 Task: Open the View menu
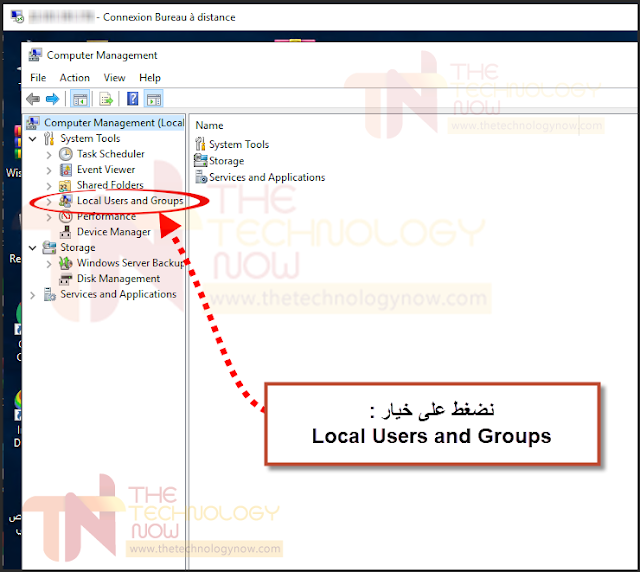click(x=114, y=78)
